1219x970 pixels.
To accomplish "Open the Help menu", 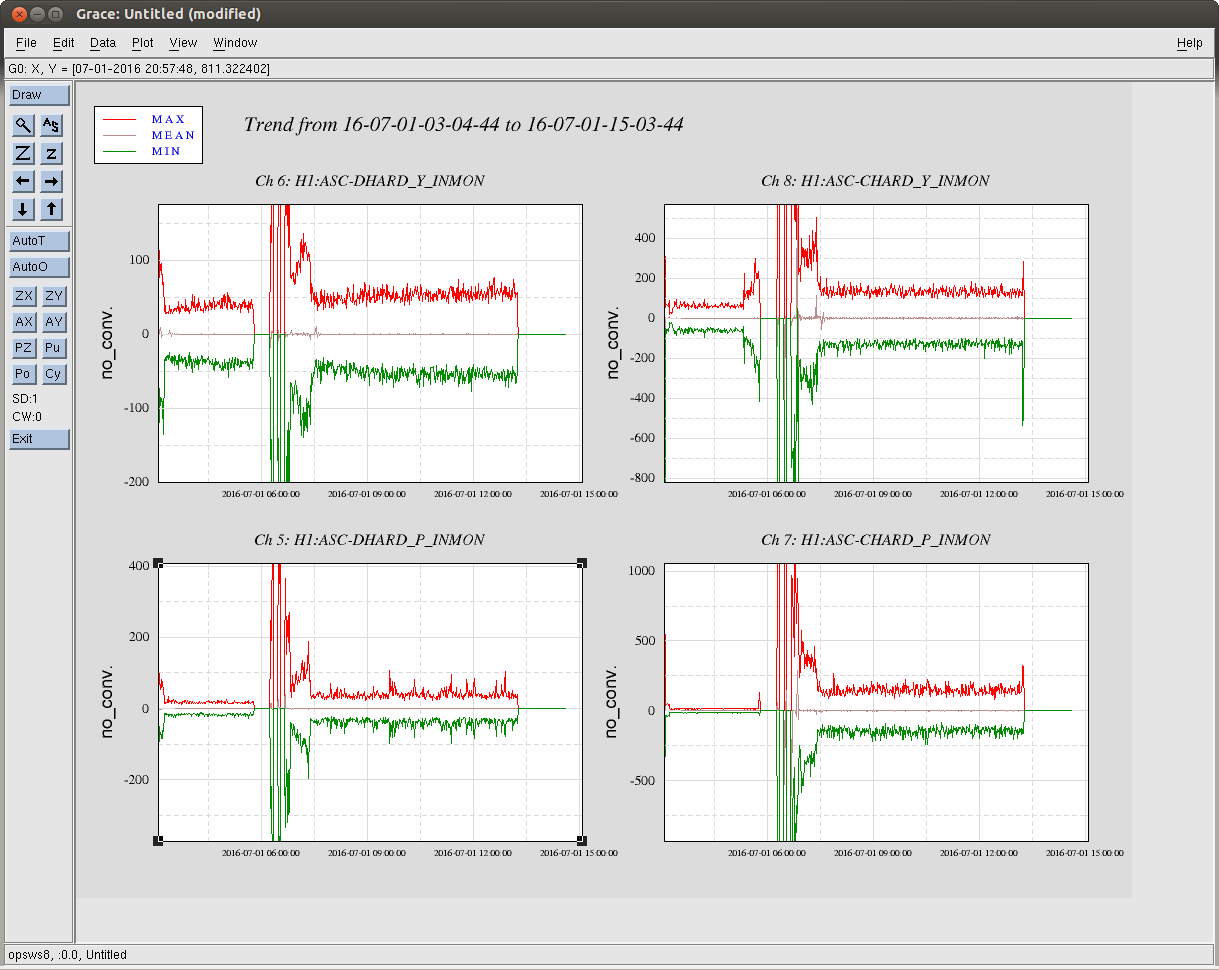I will [1190, 43].
